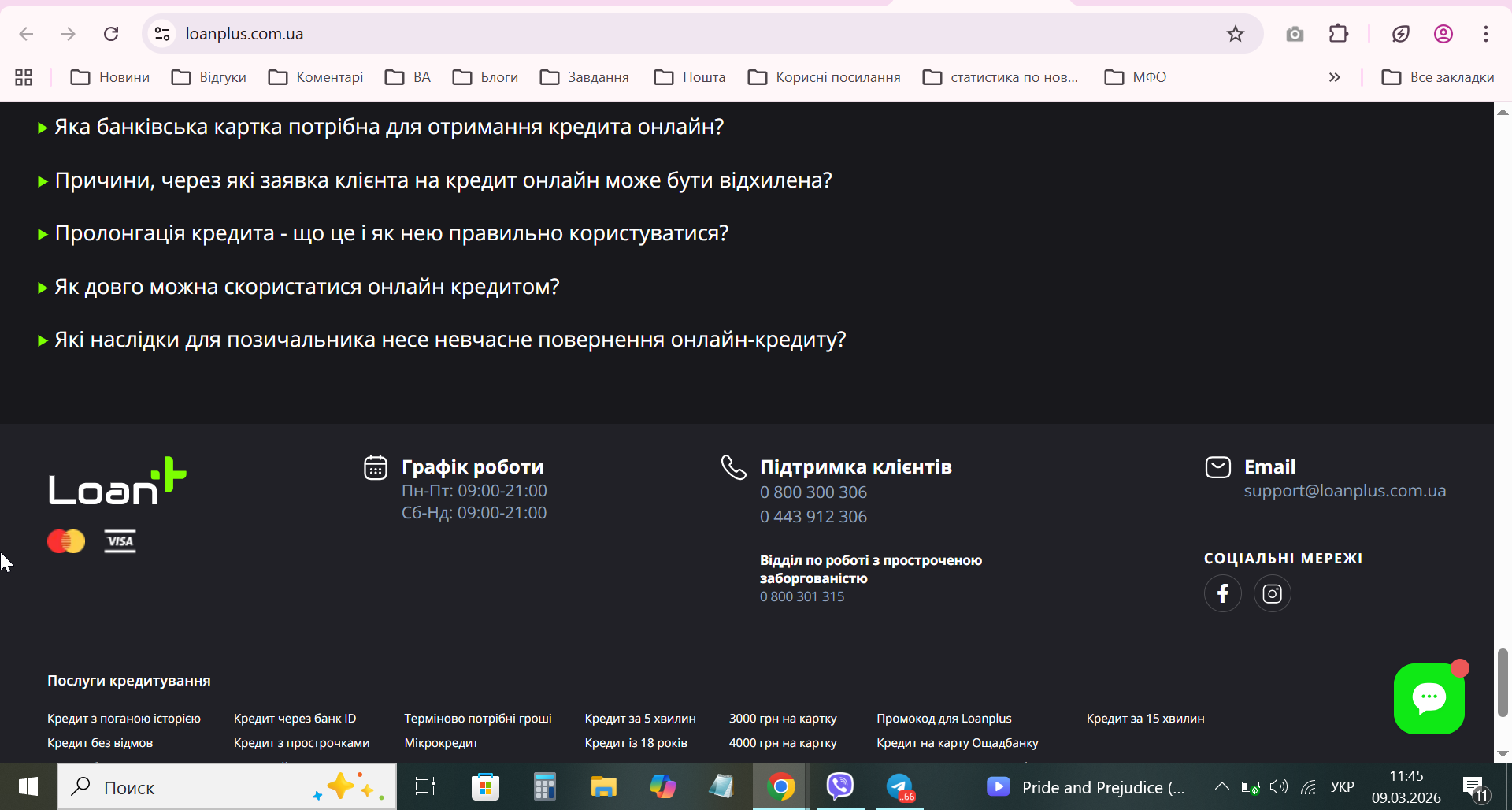Open 'Мікрокредит' footer link

point(441,743)
